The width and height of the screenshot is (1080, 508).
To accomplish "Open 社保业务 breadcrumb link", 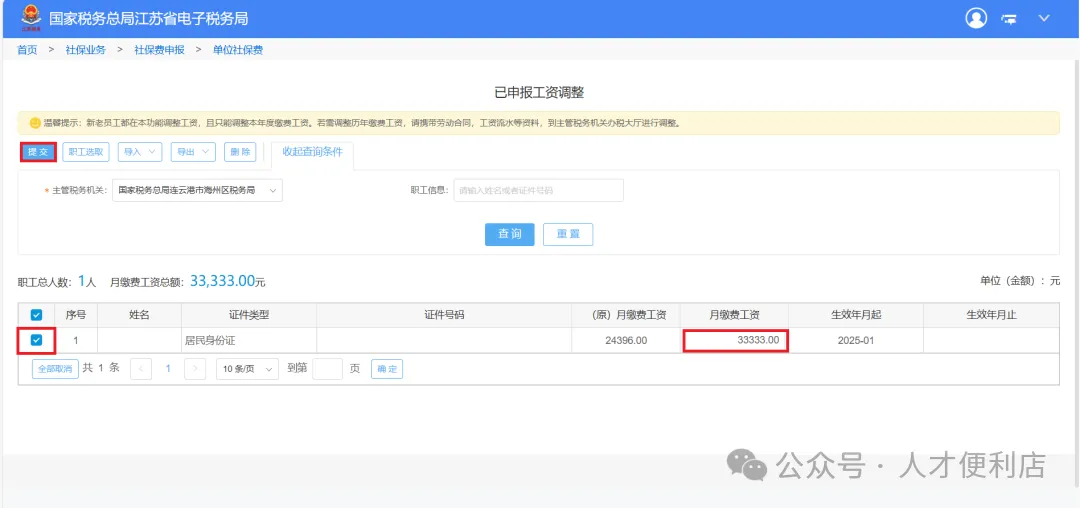I will pos(85,50).
